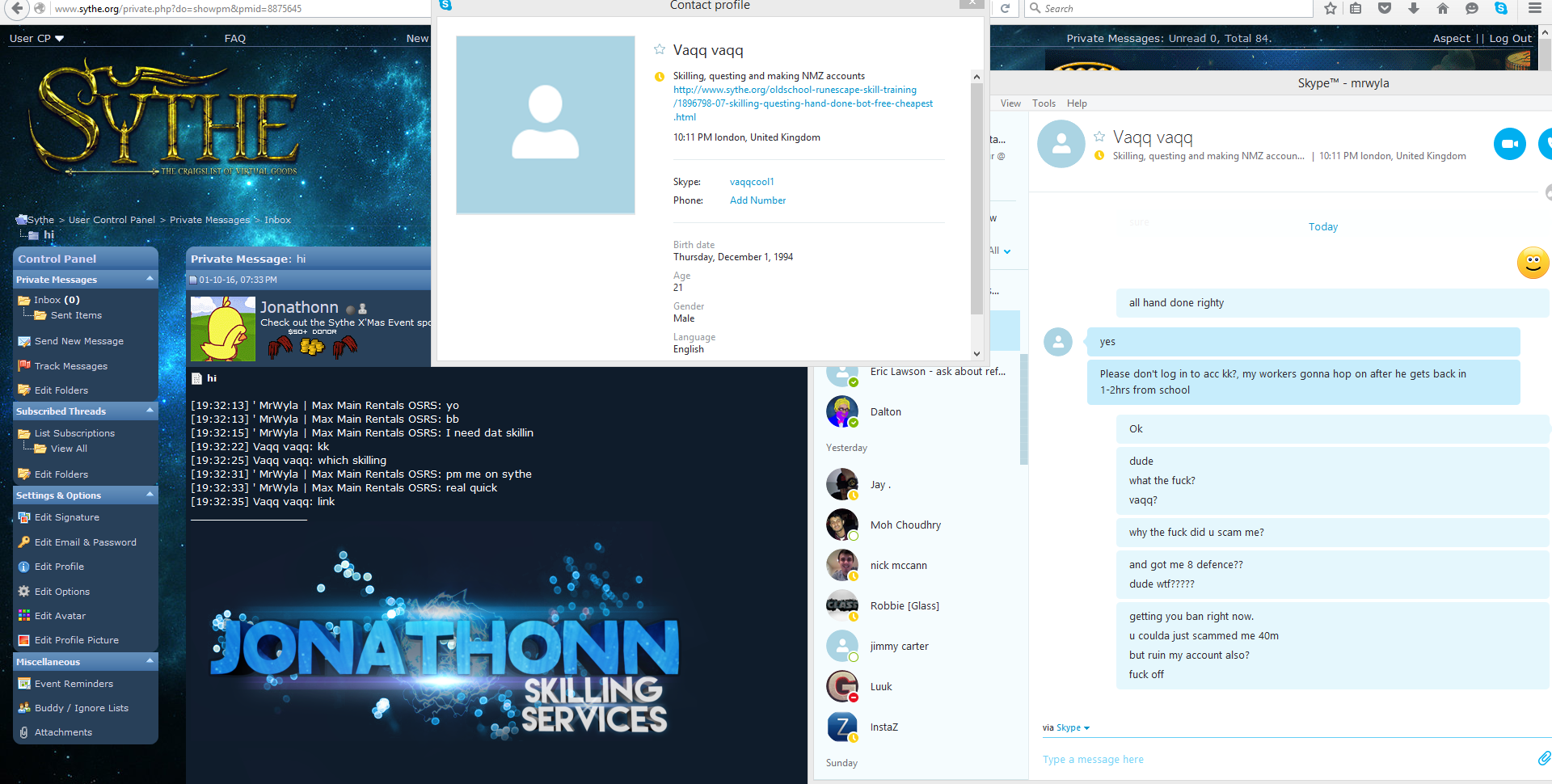Click the Aspect link in Sythe header

[1452, 38]
